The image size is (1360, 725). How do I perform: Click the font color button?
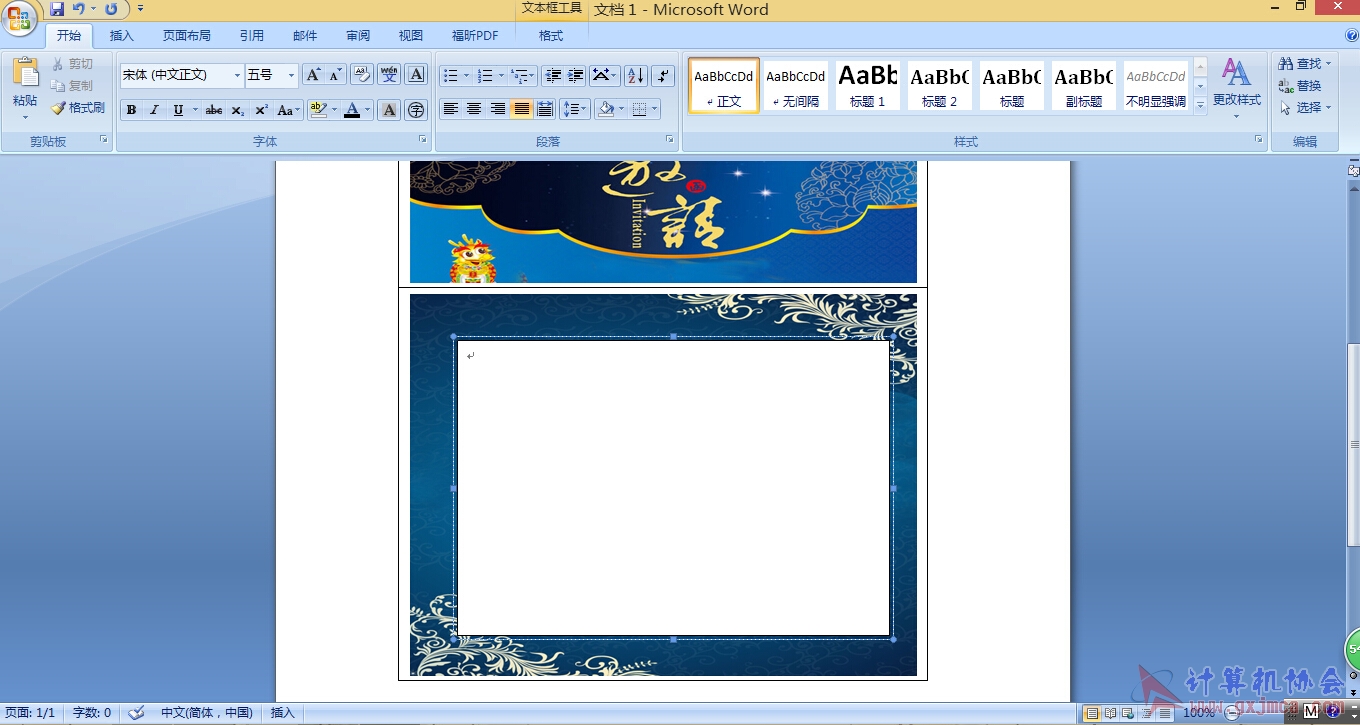pos(352,110)
